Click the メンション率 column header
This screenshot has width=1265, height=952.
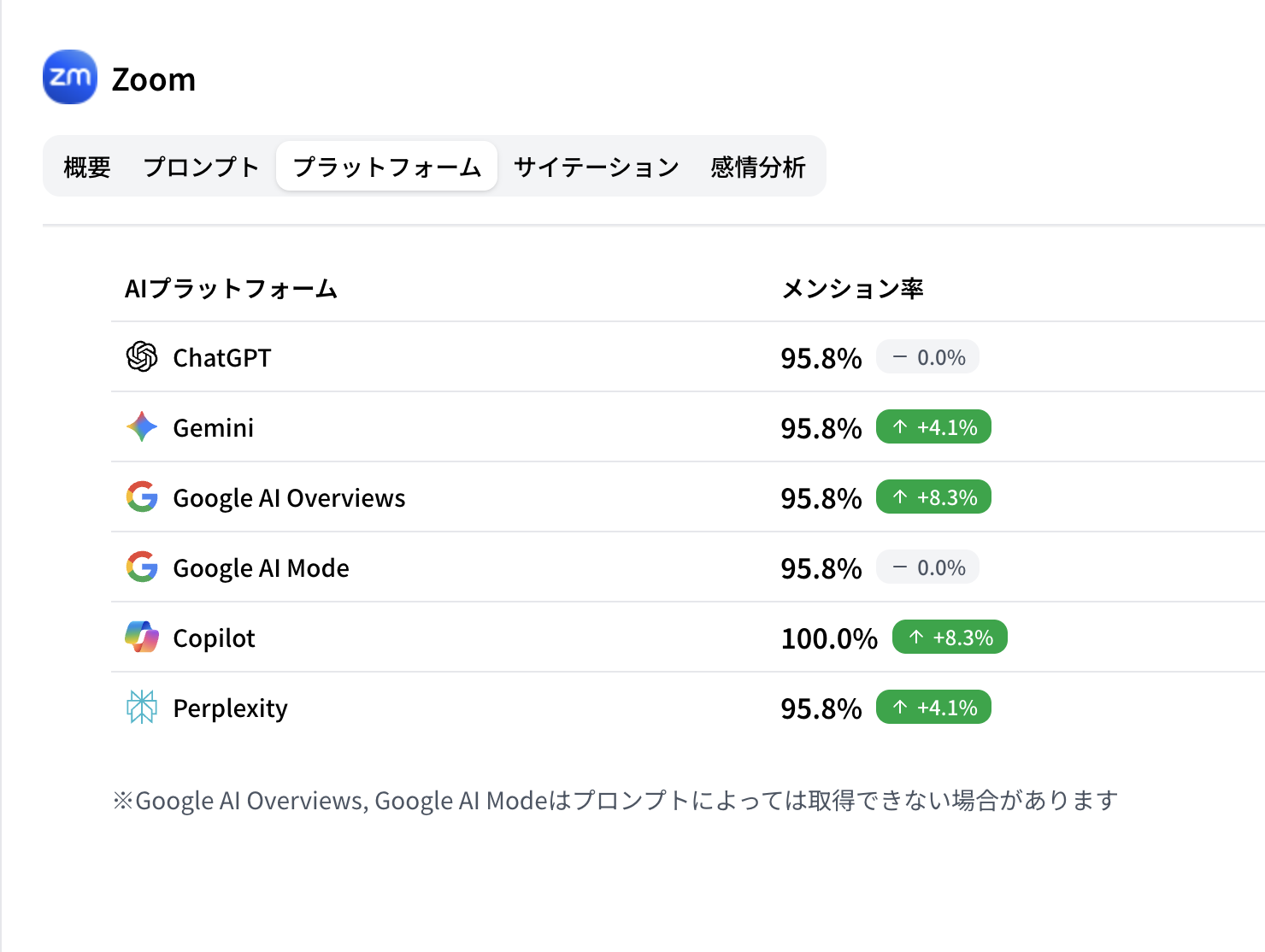(x=852, y=289)
